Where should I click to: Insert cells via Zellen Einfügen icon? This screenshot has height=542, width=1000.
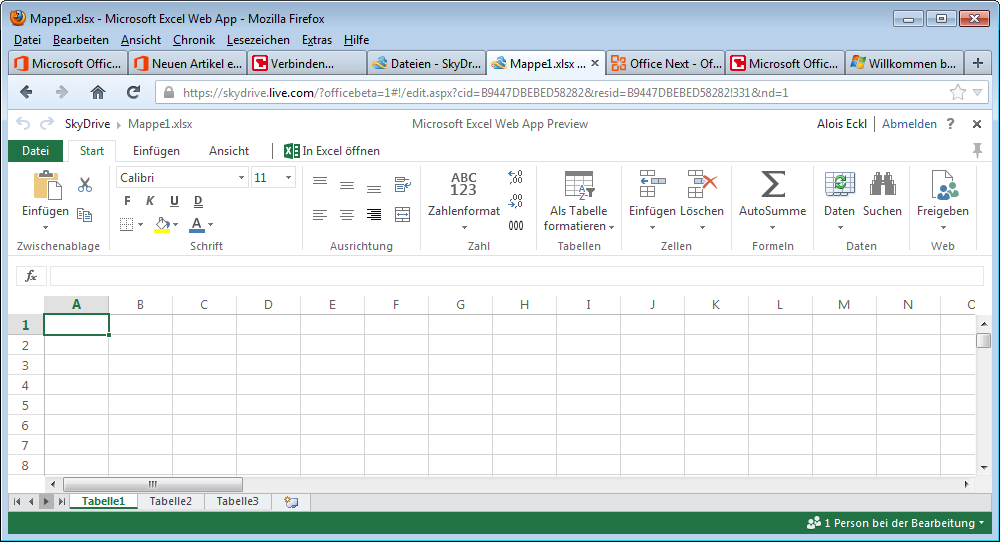[652, 184]
